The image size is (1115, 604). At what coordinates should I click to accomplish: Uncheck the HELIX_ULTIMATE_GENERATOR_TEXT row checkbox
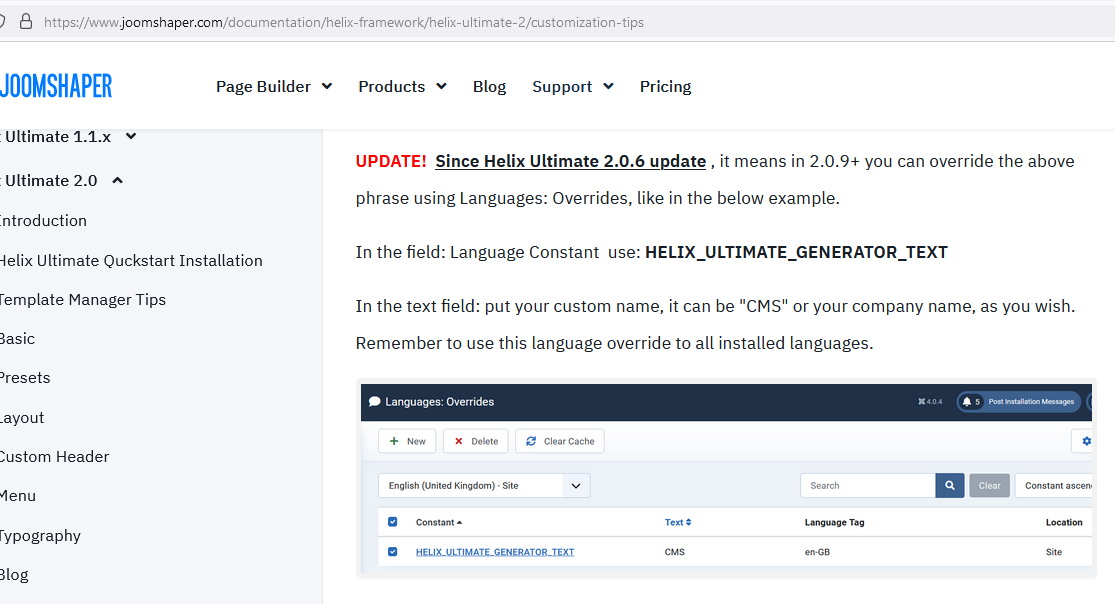click(x=392, y=551)
